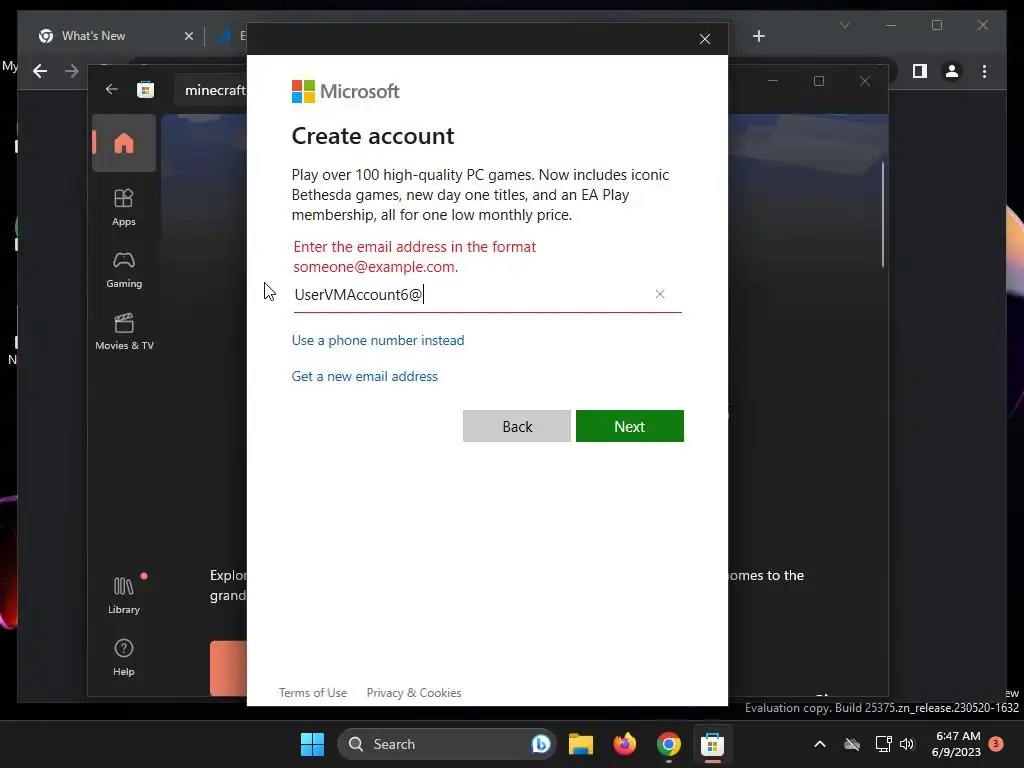Open notification badge in taskbar
This screenshot has width=1024, height=768.
pos(996,744)
